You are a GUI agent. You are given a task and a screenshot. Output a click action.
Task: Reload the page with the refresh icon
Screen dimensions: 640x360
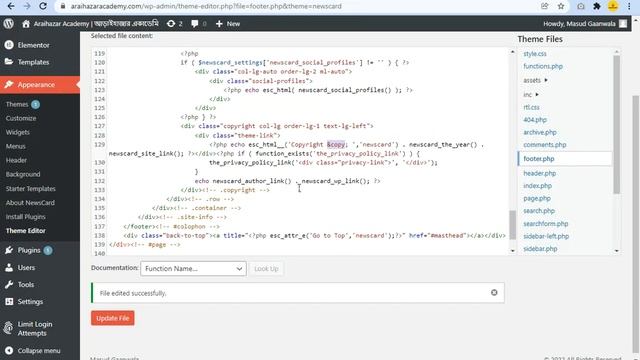(43, 6)
